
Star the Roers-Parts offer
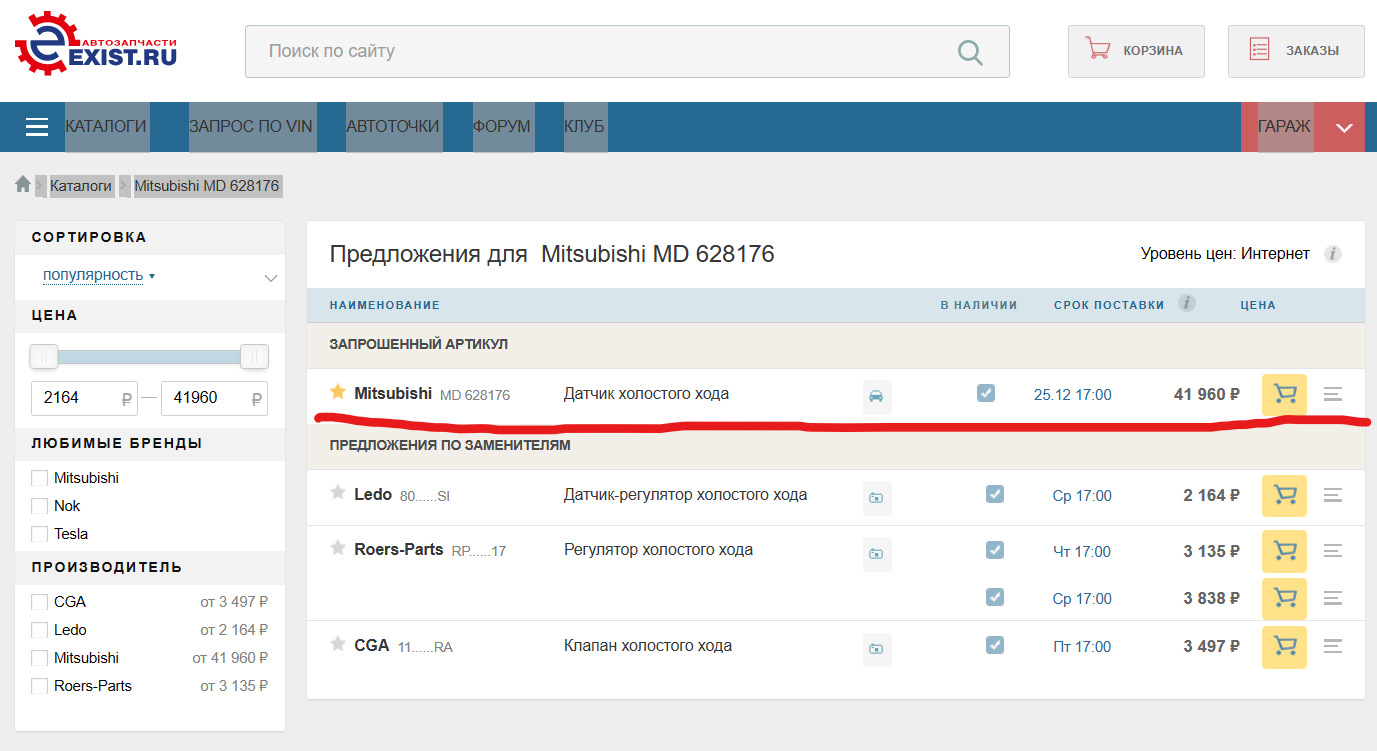[338, 548]
